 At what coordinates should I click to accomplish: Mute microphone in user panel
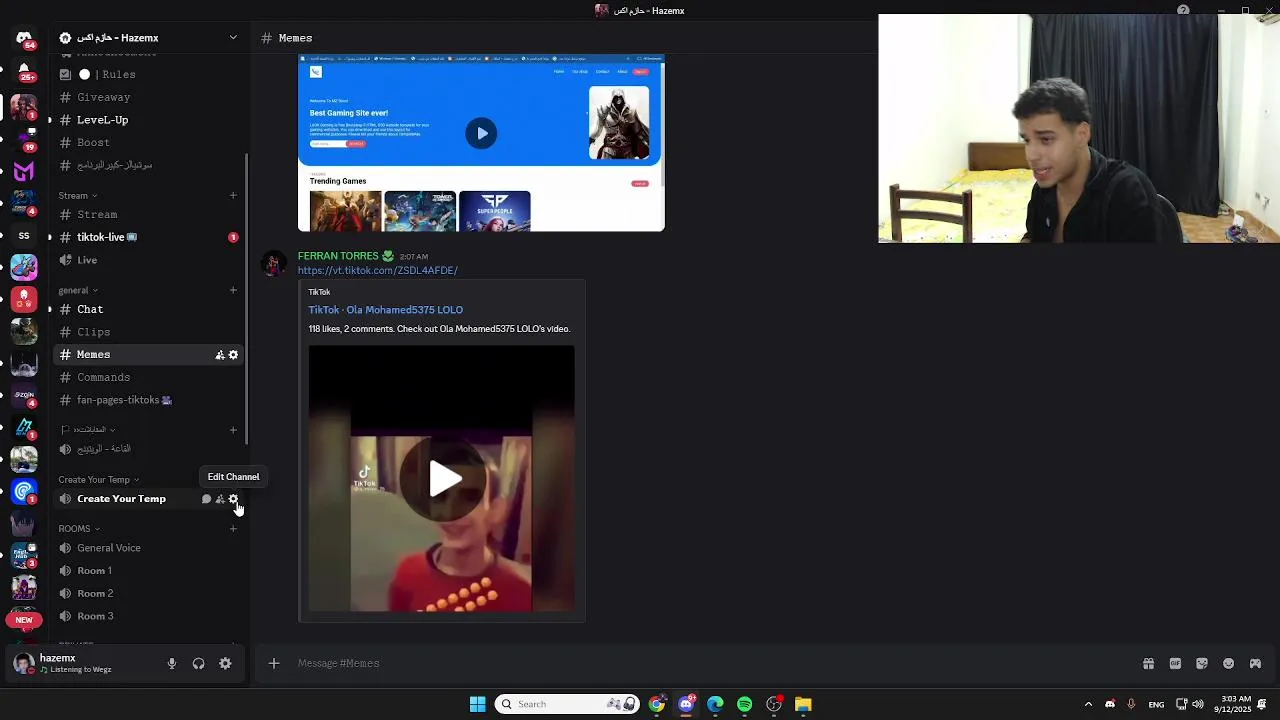(172, 663)
